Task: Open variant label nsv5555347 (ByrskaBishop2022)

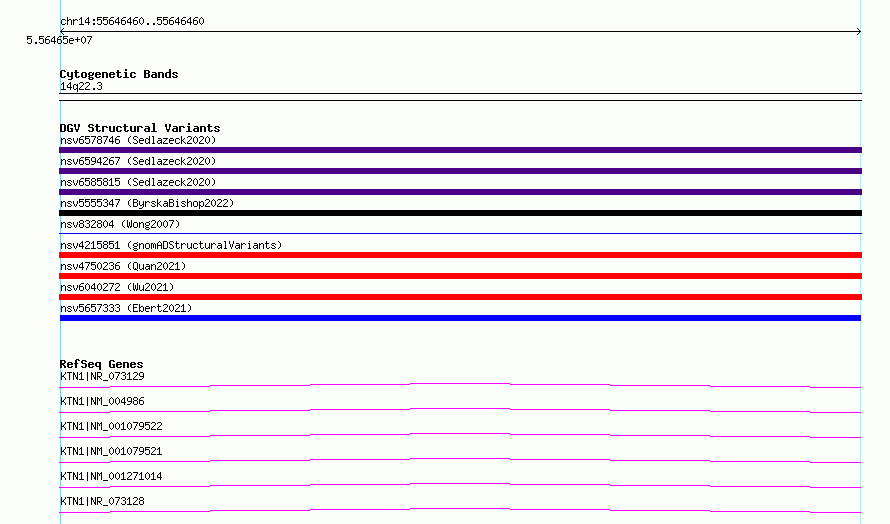Action: click(x=147, y=203)
